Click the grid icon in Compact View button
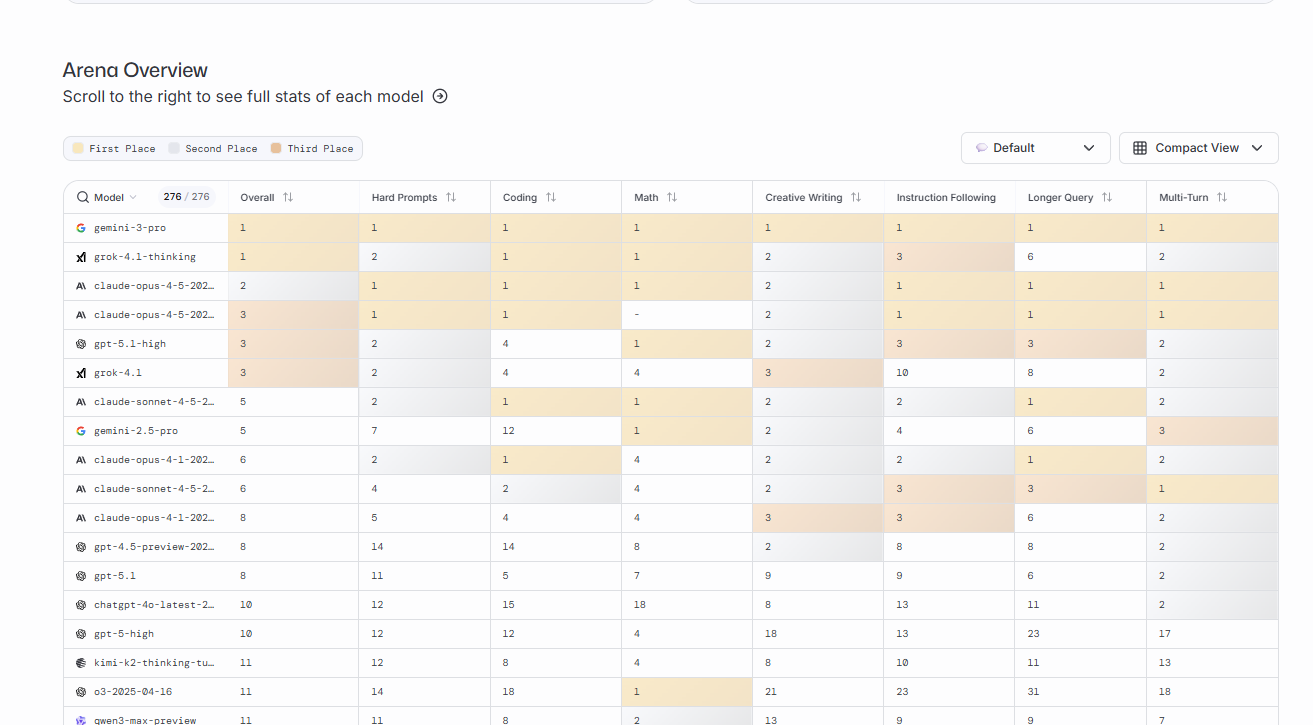The image size is (1313, 725). pyautogui.click(x=1140, y=148)
